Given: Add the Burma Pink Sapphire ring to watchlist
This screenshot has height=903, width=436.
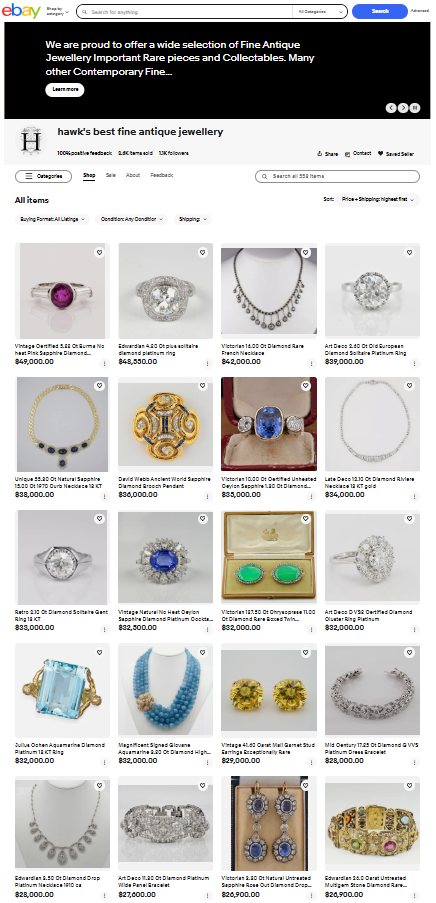Looking at the screenshot, I should 99,252.
